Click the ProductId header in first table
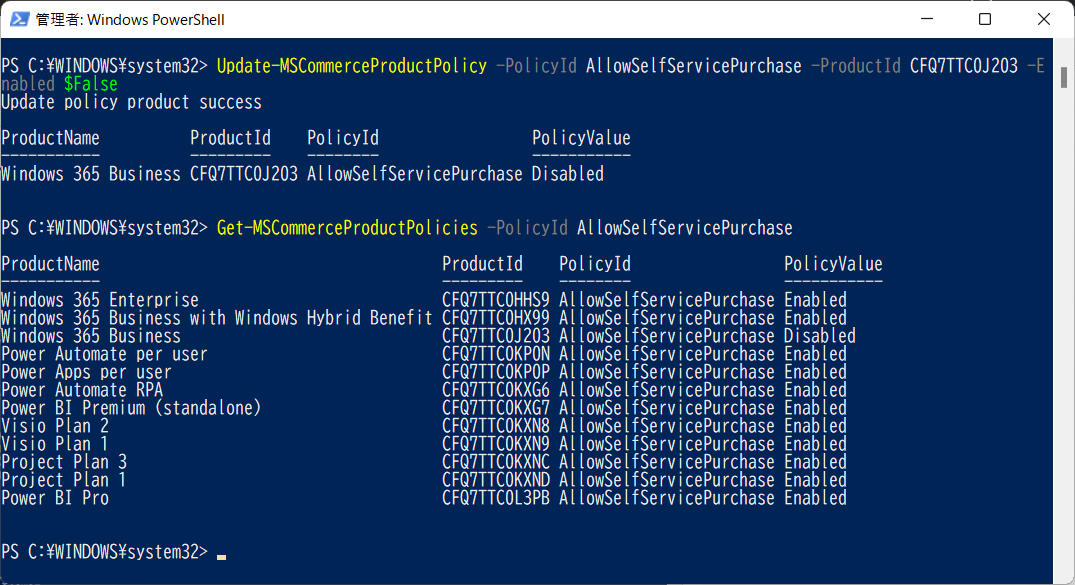 [230, 139]
